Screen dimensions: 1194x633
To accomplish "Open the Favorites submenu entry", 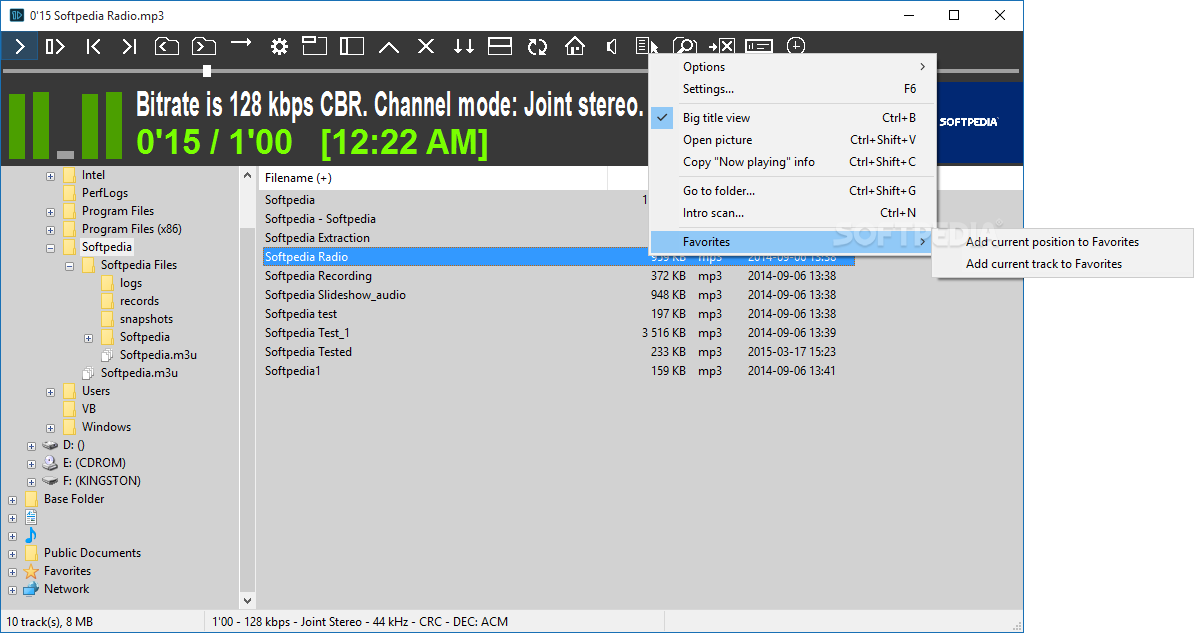I will tap(792, 242).
